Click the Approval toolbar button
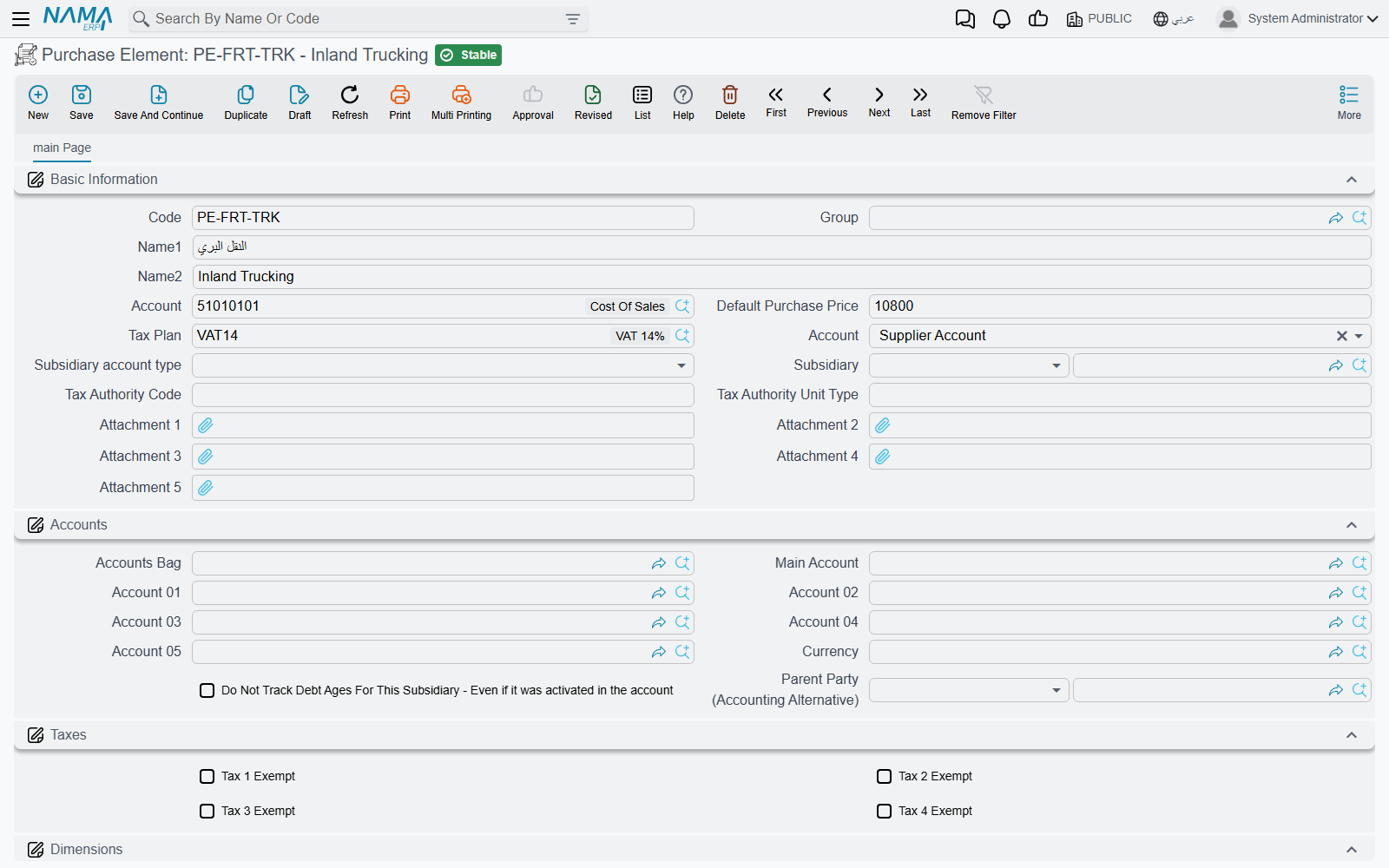This screenshot has width=1389, height=868. (x=533, y=102)
